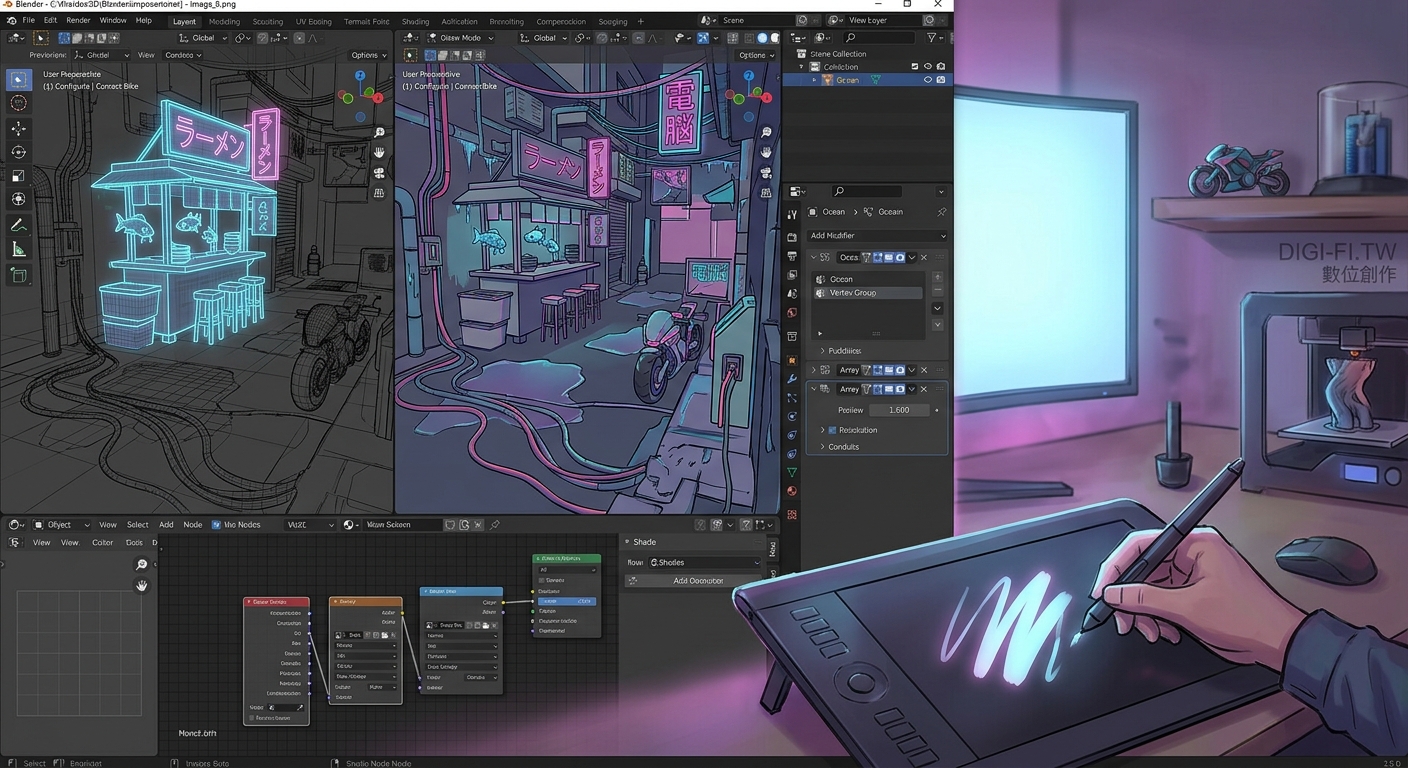Click the Options button in the viewport header
This screenshot has height=768, width=1408.
click(x=753, y=55)
